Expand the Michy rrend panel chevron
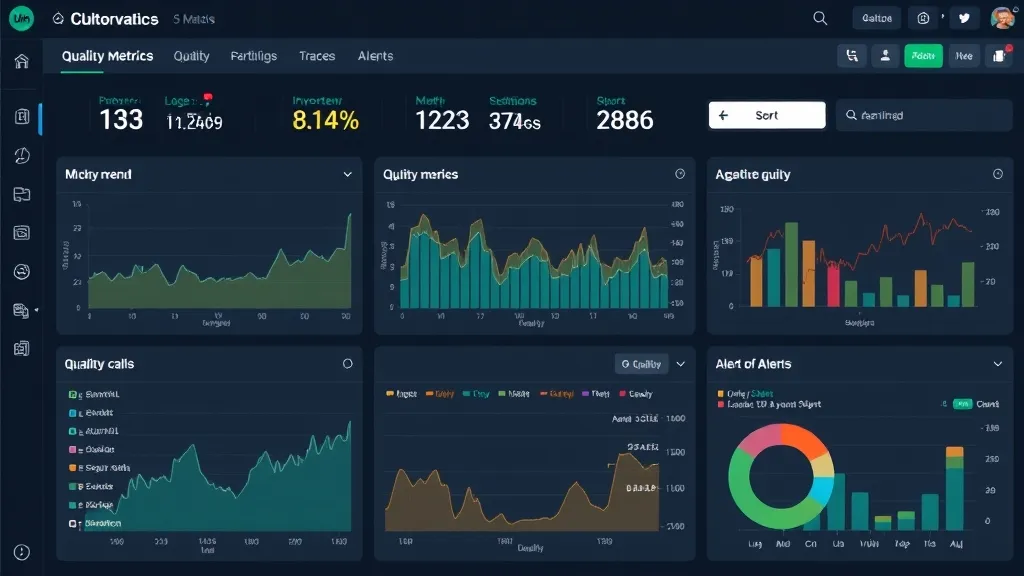This screenshot has height=576, width=1024. tap(347, 174)
